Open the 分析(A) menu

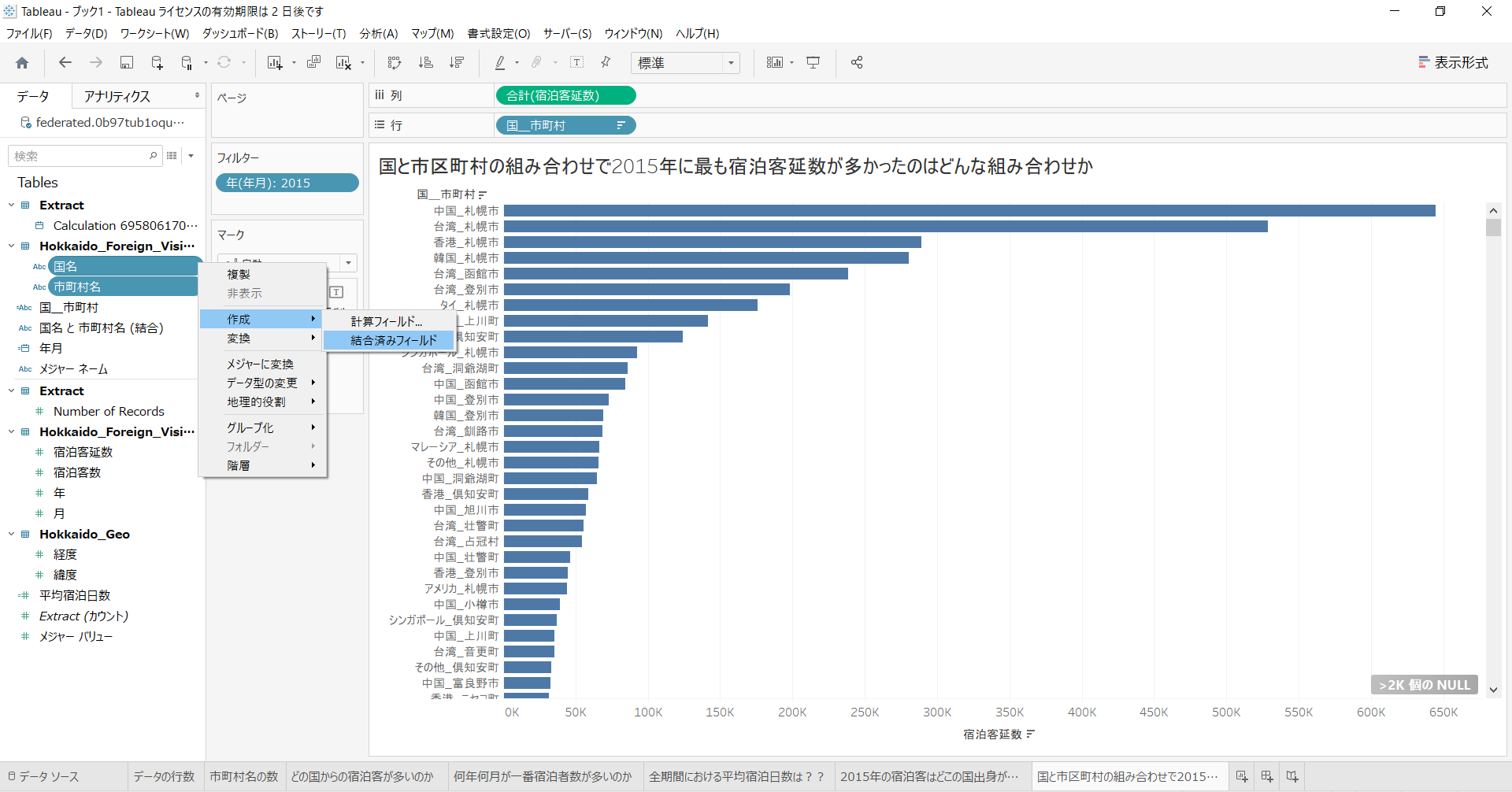(x=379, y=34)
